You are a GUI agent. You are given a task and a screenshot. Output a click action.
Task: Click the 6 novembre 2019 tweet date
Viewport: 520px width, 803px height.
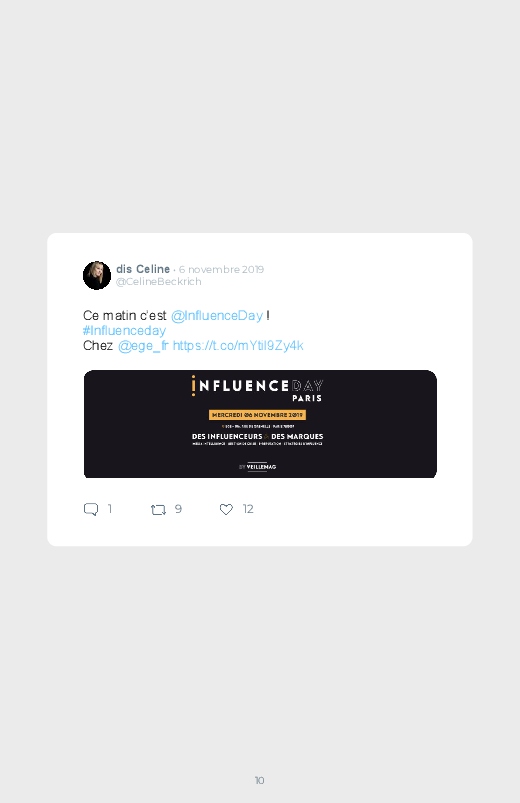[221, 269]
